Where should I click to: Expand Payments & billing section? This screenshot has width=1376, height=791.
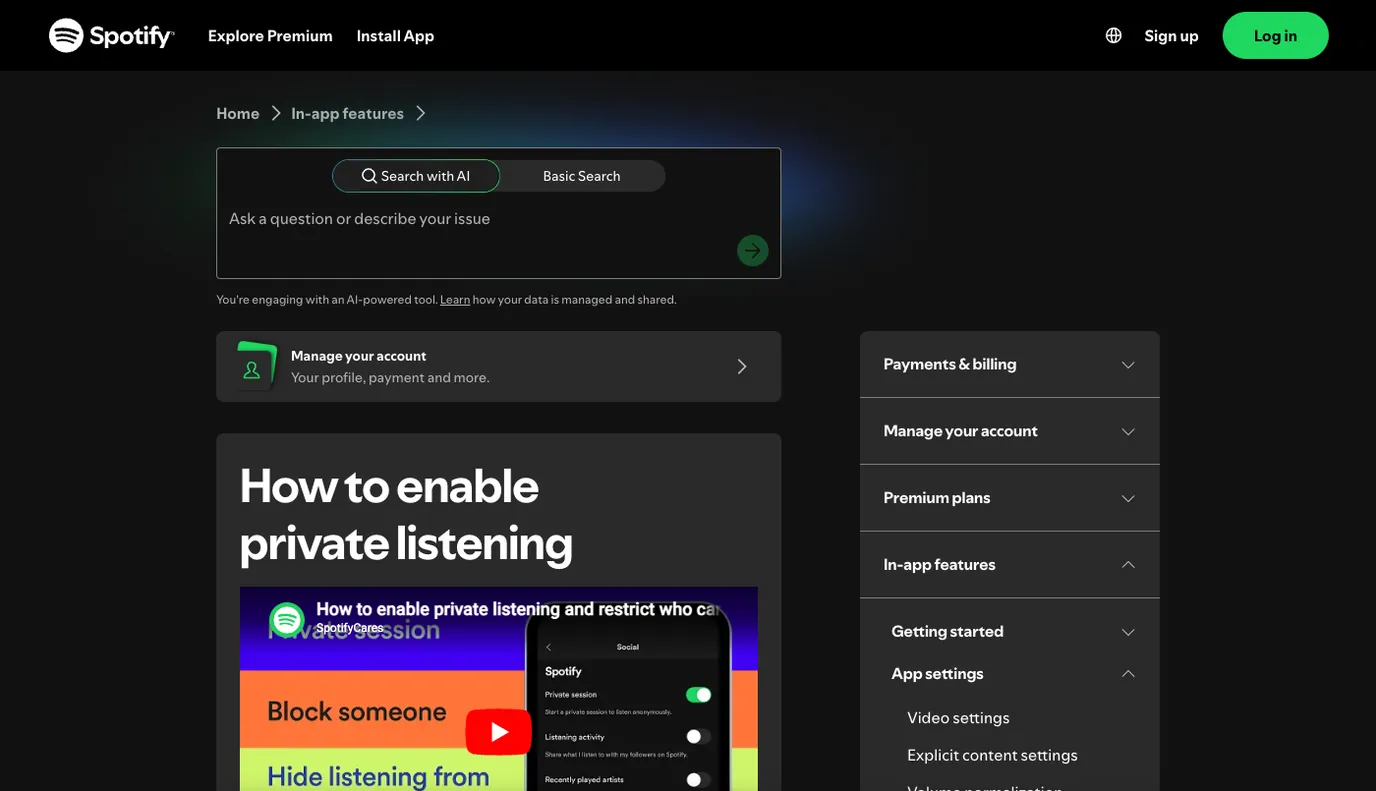click(x=1010, y=364)
